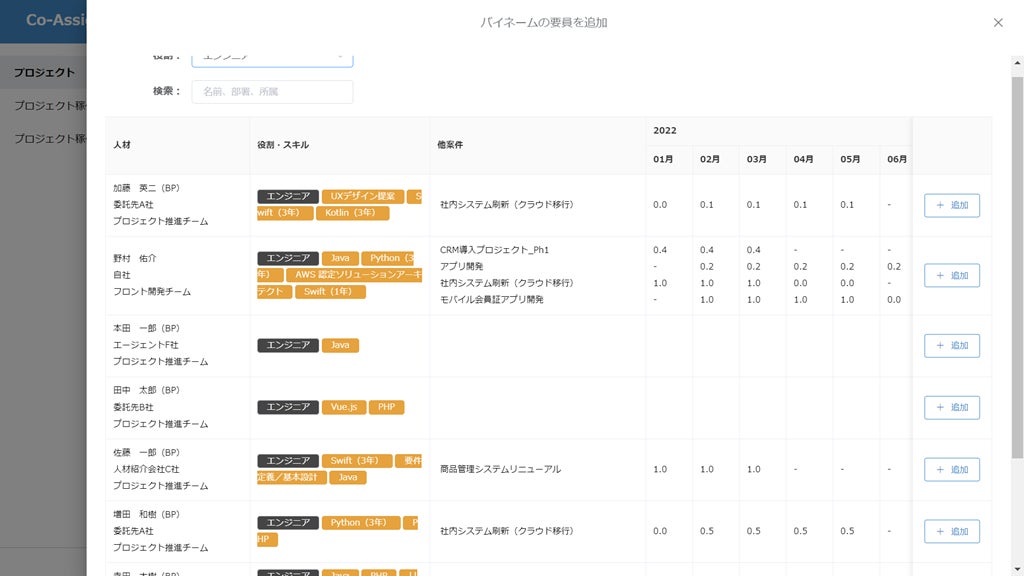This screenshot has height=576, width=1024.
Task: Click the Kotlin (3年) skill tag
Action: 352,213
